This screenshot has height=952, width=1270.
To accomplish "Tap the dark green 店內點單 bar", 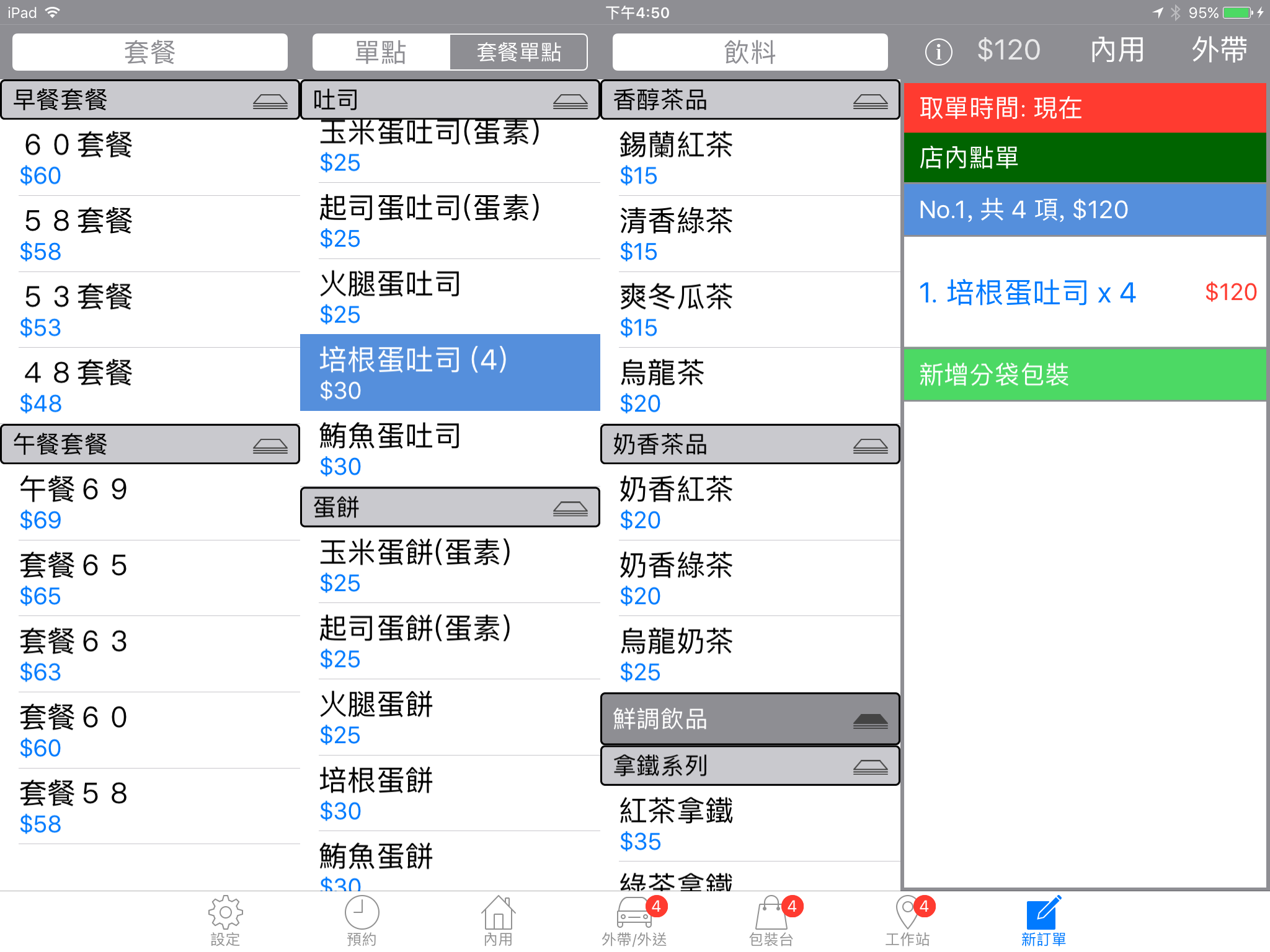I will point(1085,157).
